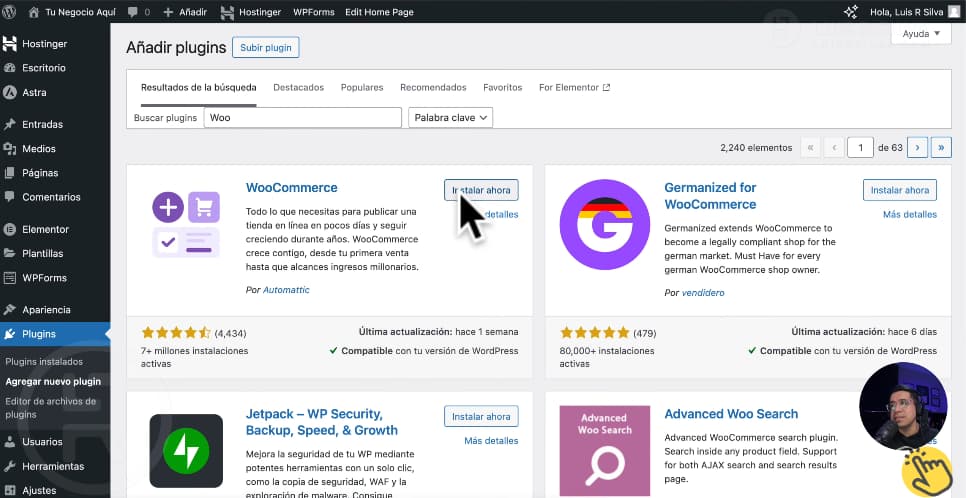The height and width of the screenshot is (498, 966).
Task: Switch to the Destacados tab
Action: (x=298, y=88)
